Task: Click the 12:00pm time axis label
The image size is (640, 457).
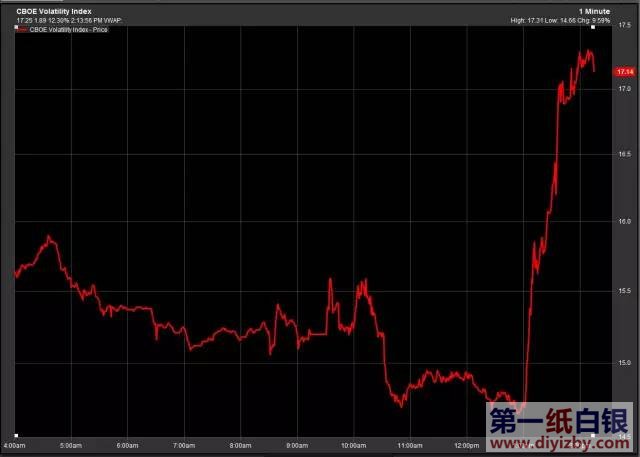Action: pos(466,444)
